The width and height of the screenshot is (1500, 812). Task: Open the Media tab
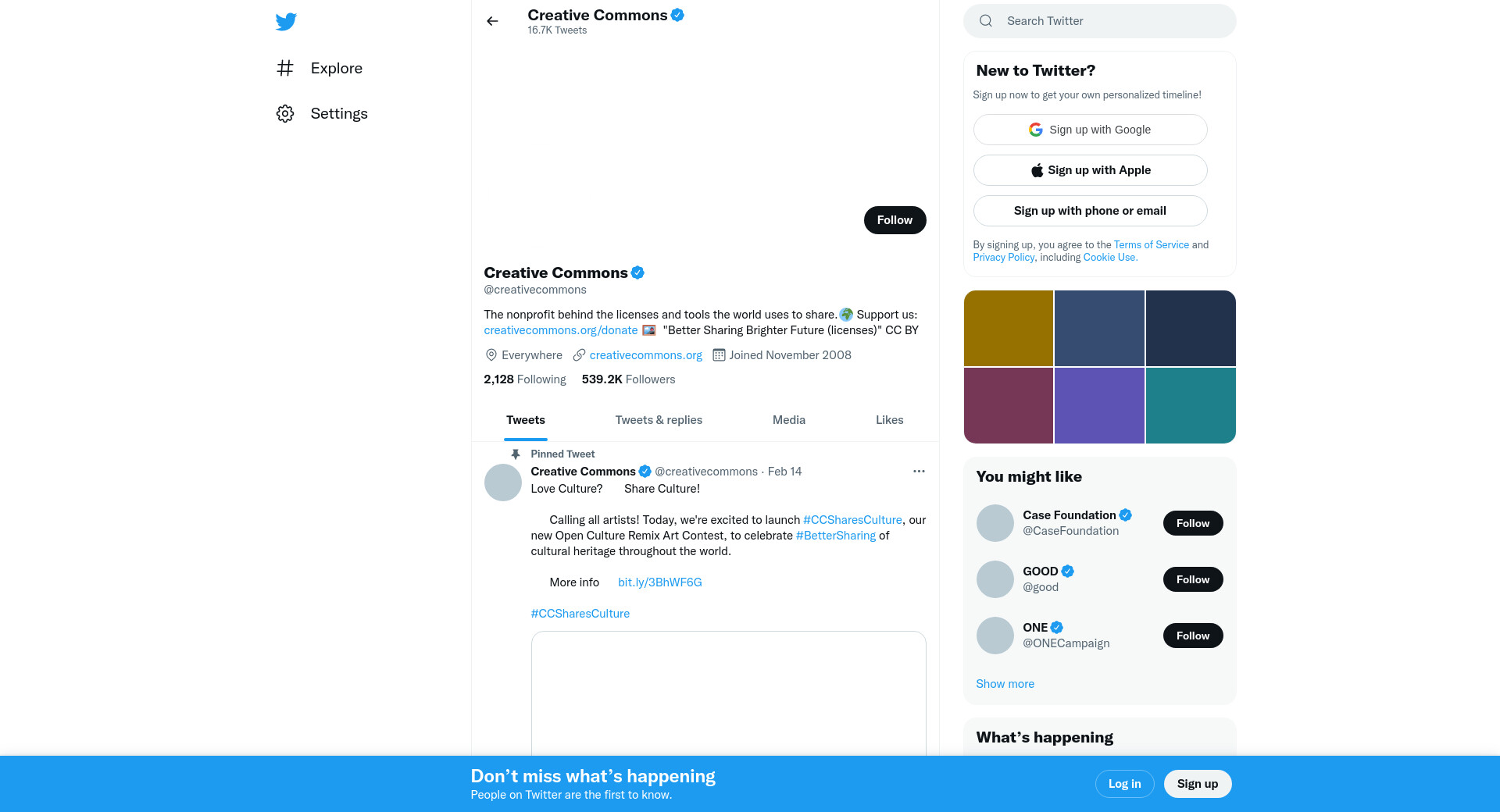point(789,420)
